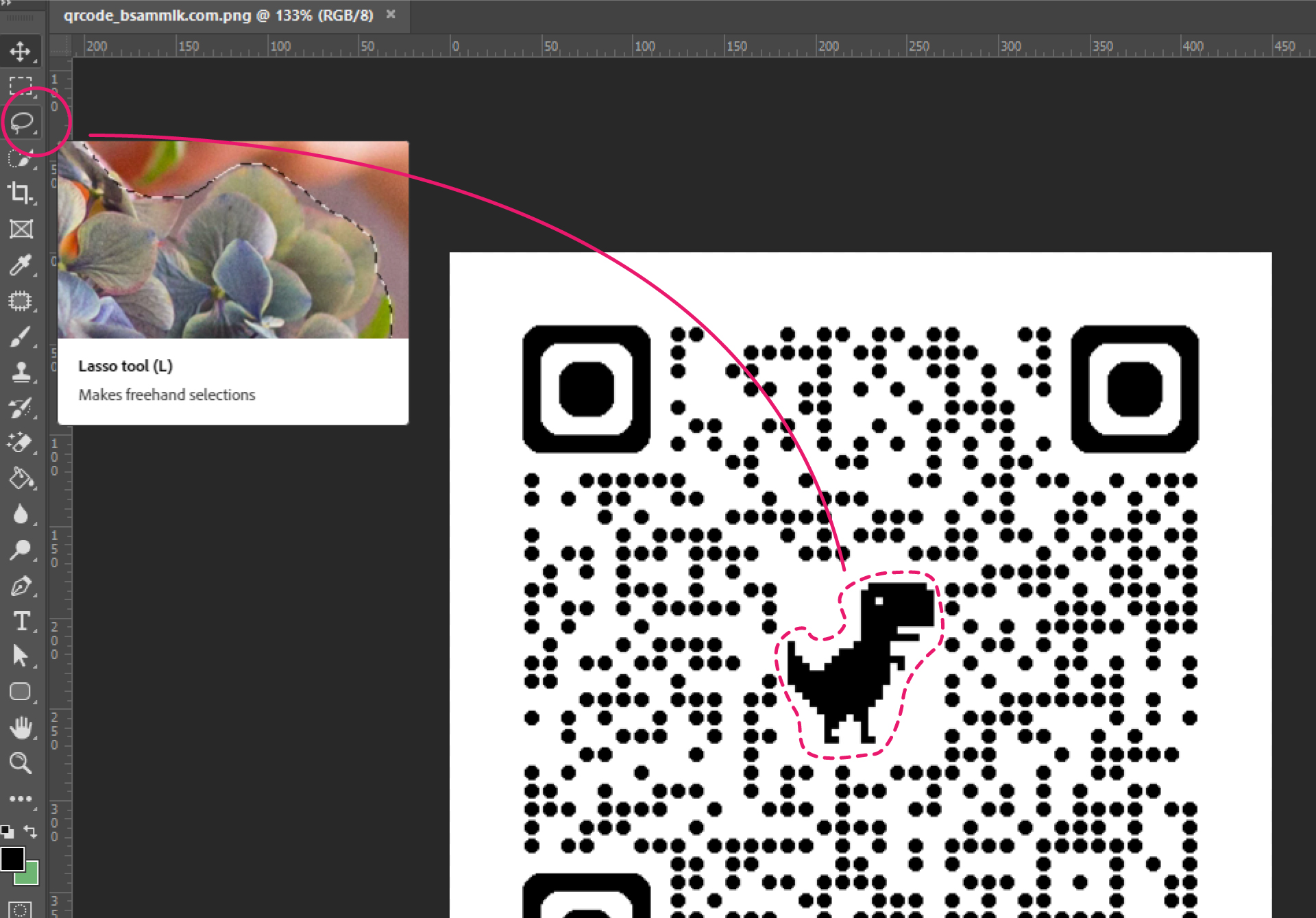
Task: Select the Frame tool
Action: point(21,229)
